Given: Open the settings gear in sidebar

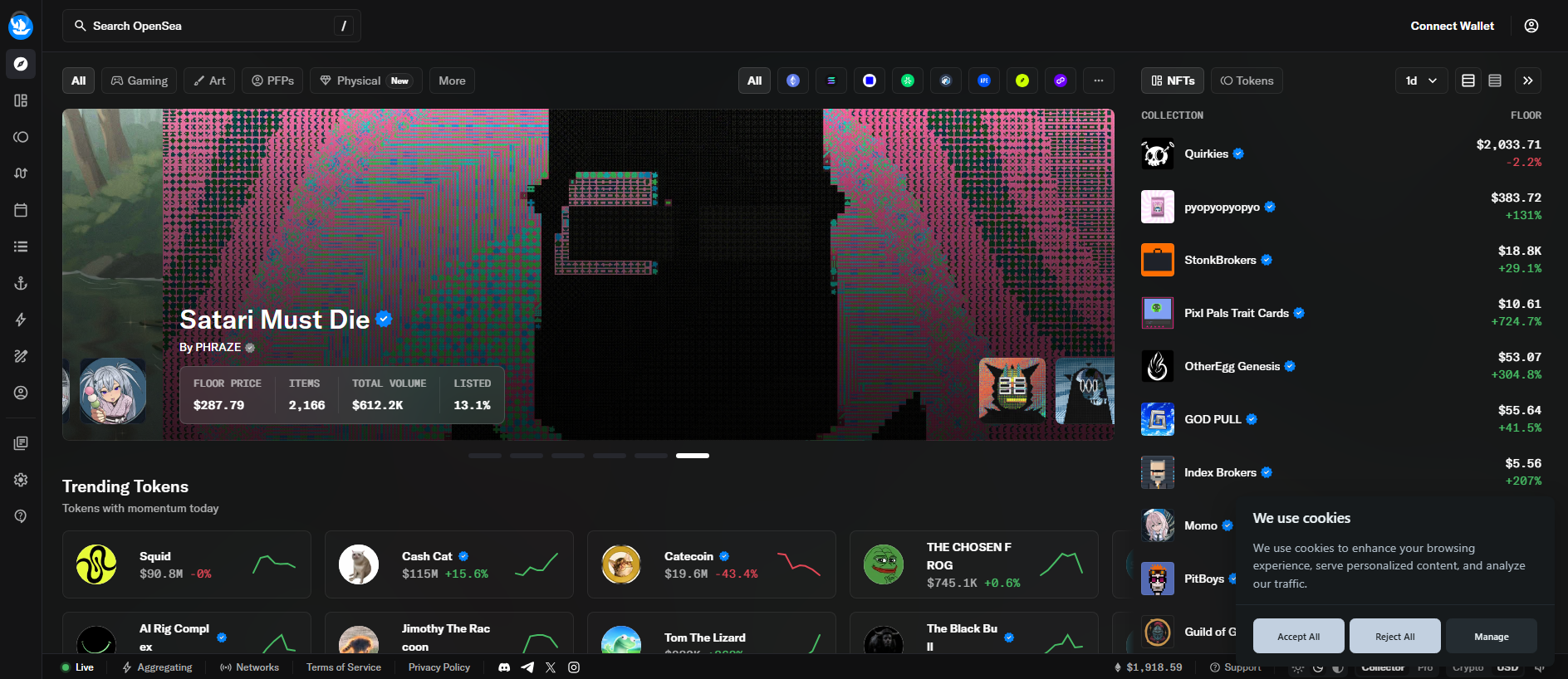Looking at the screenshot, I should 21,480.
